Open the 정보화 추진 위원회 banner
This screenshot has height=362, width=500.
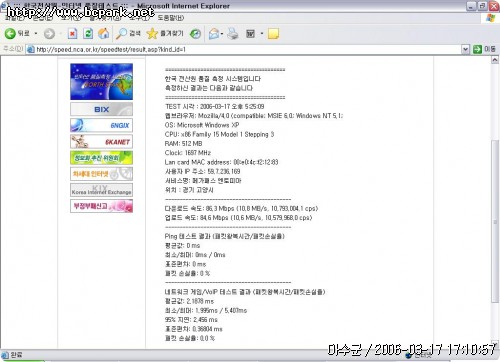coord(101,158)
